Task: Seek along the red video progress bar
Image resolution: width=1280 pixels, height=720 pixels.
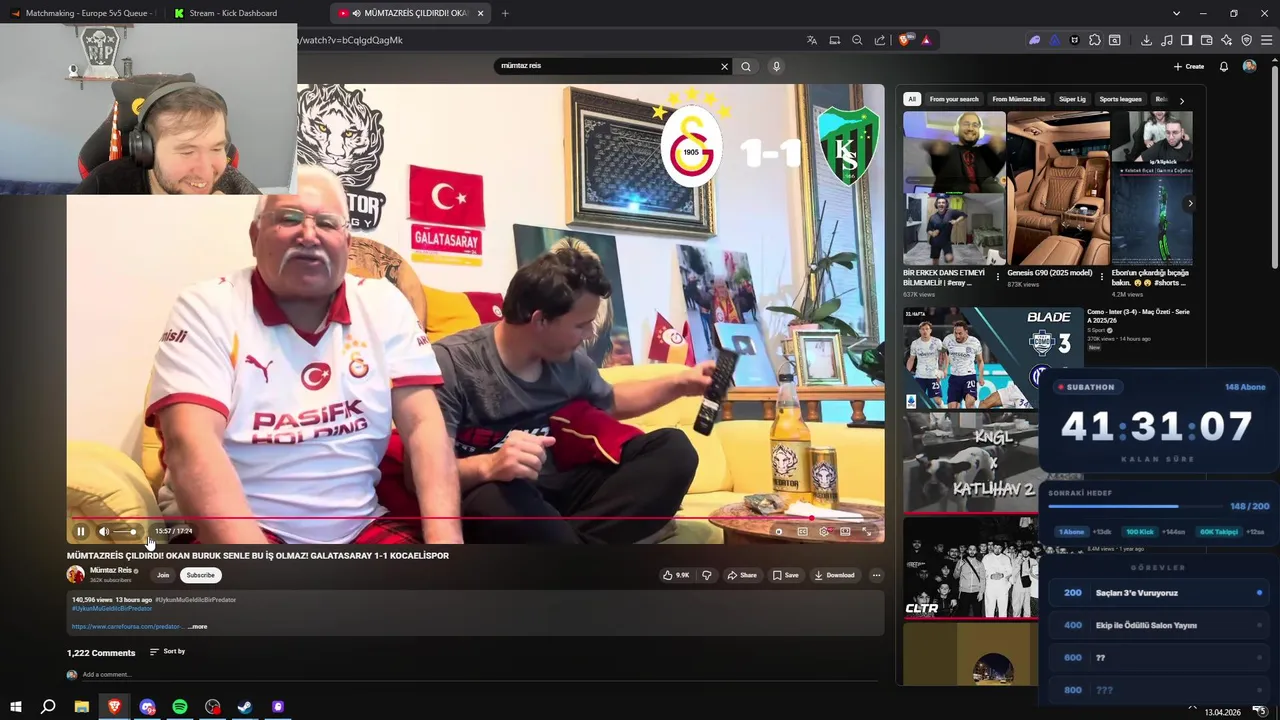Action: [x=475, y=518]
